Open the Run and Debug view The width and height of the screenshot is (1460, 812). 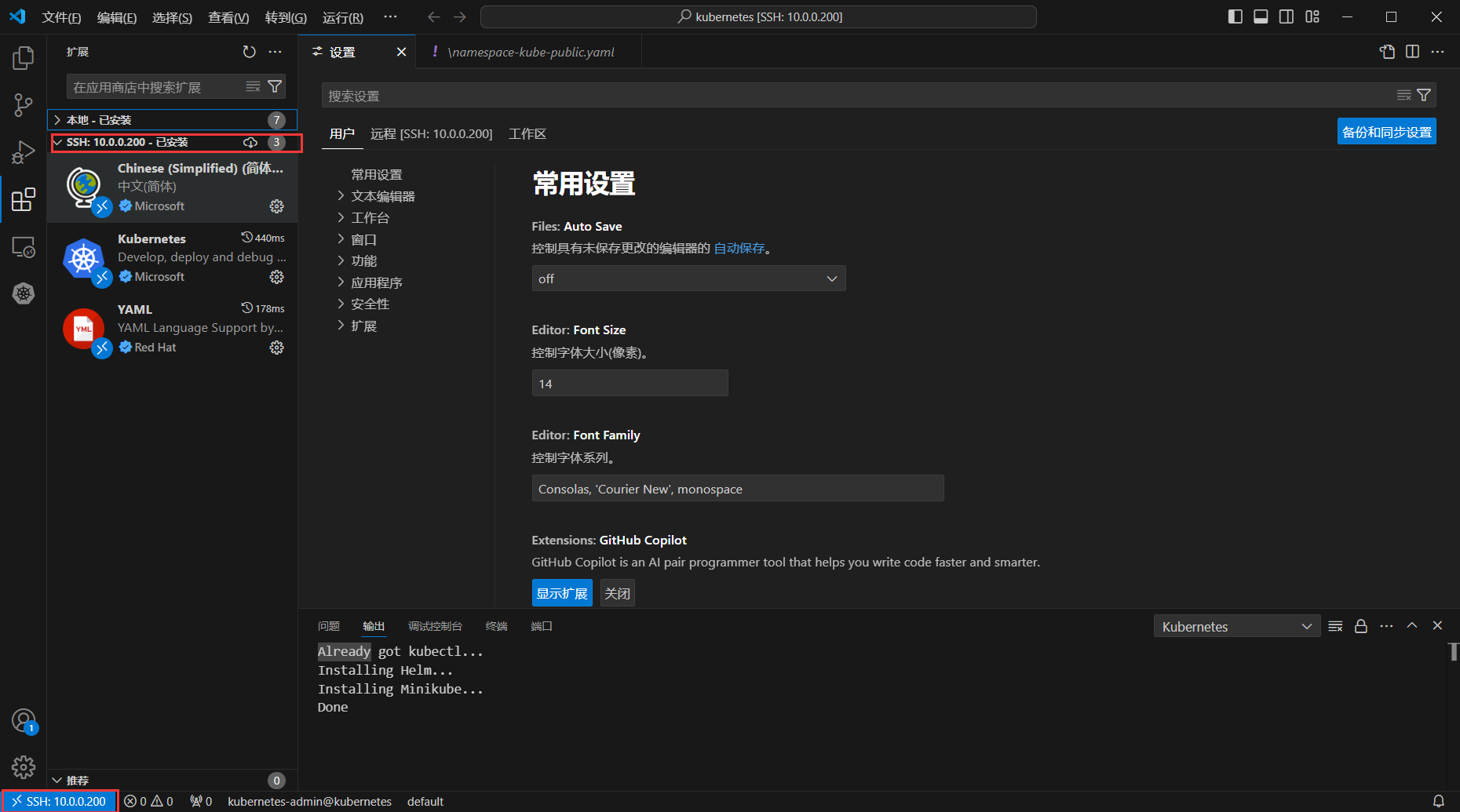point(24,152)
